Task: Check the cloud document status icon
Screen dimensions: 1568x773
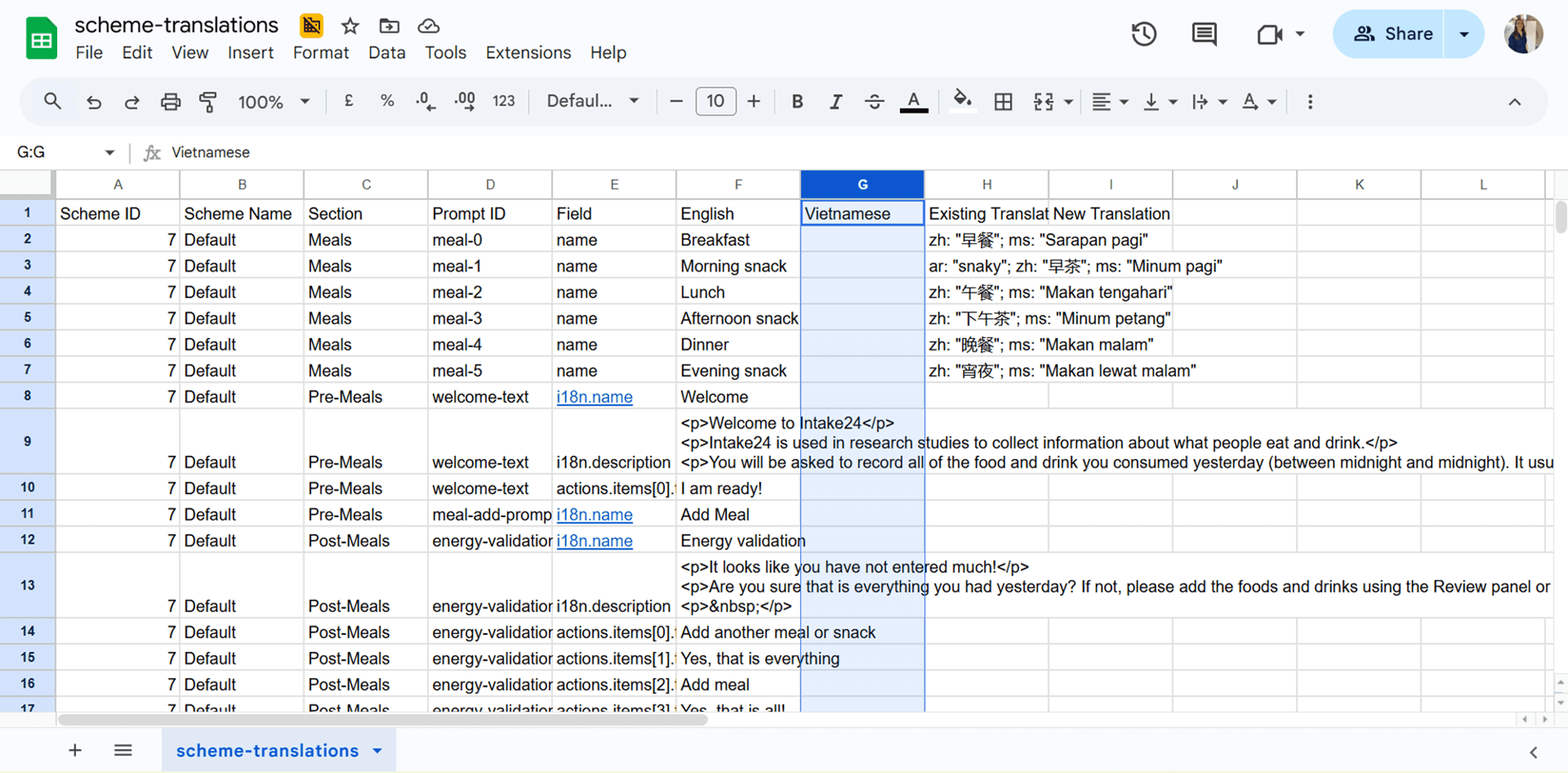Action: (428, 26)
